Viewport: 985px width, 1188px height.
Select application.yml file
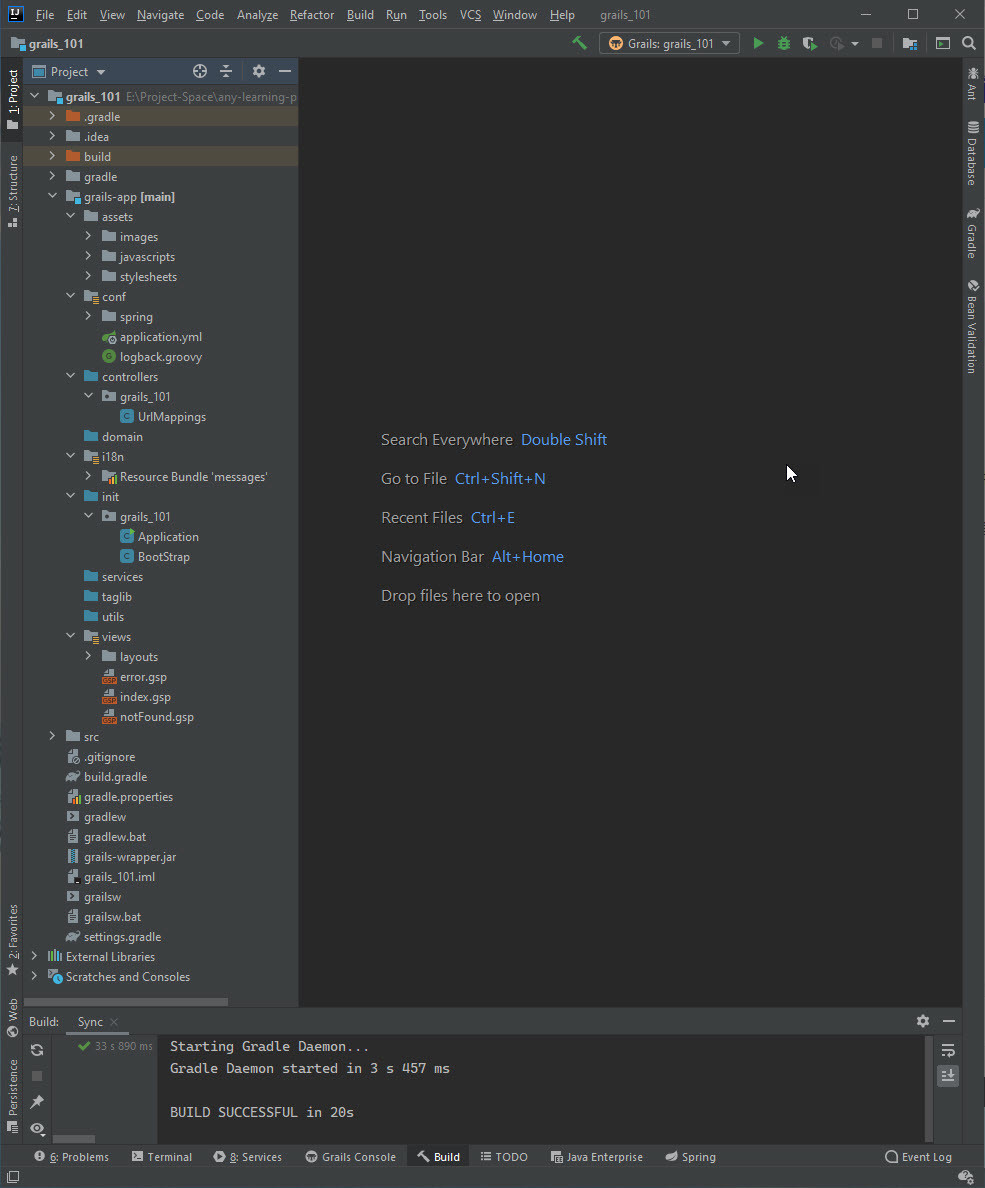click(x=161, y=336)
